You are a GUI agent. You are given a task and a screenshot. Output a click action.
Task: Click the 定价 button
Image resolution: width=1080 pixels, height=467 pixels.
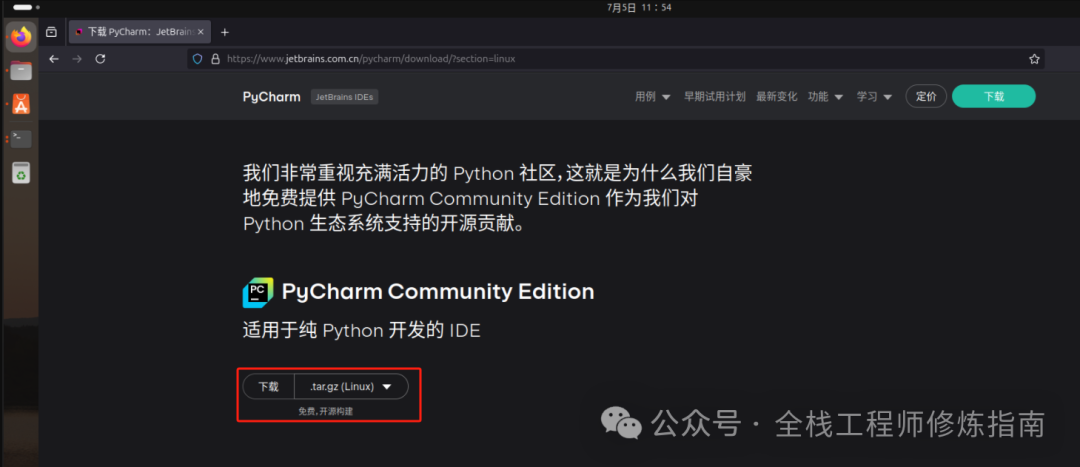pyautogui.click(x=926, y=97)
